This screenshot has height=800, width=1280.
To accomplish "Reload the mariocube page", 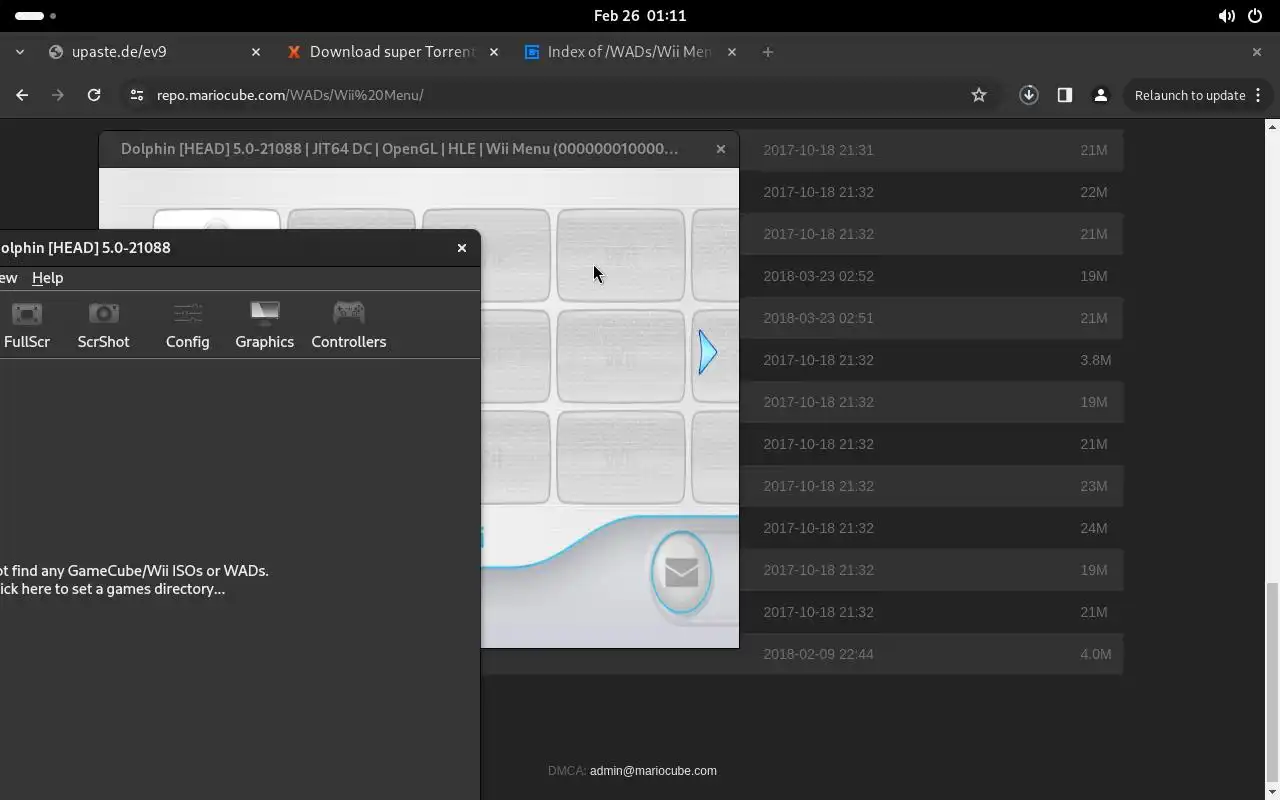I will tap(94, 95).
